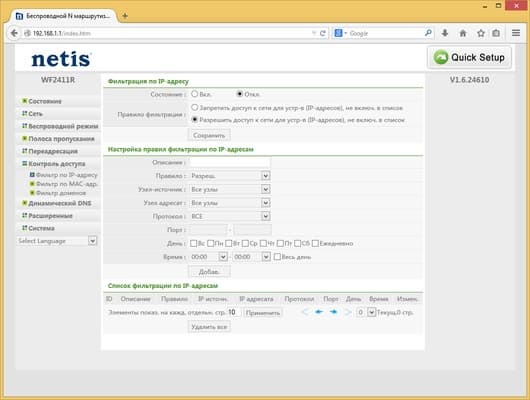Image resolution: width=530 pixels, height=400 pixels.
Task: Check the Ср day checkbox
Action: pyautogui.click(x=245, y=243)
